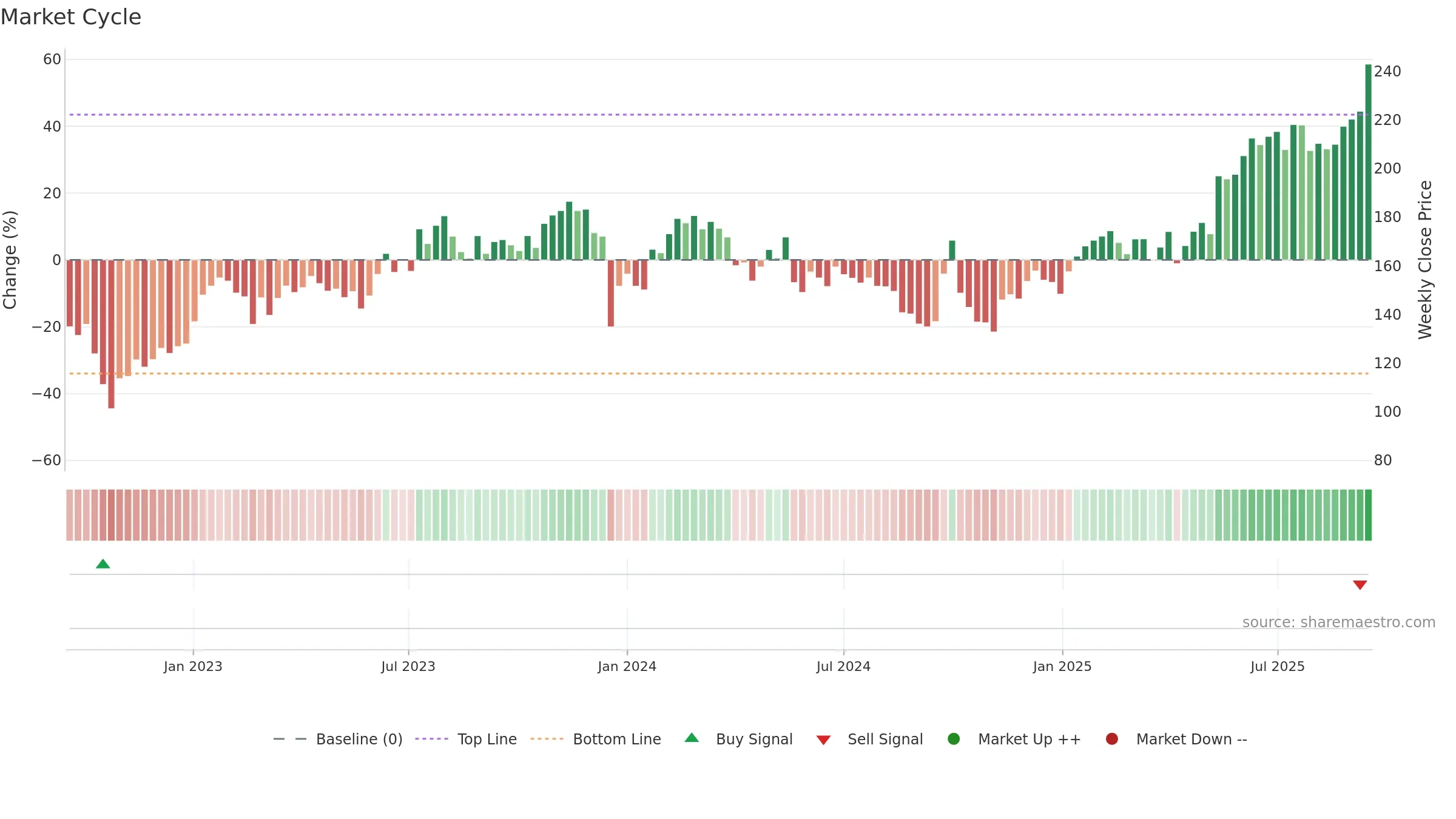Click the Jan 2024 x-axis label
Image resolution: width=1456 pixels, height=819 pixels.
coord(627,667)
